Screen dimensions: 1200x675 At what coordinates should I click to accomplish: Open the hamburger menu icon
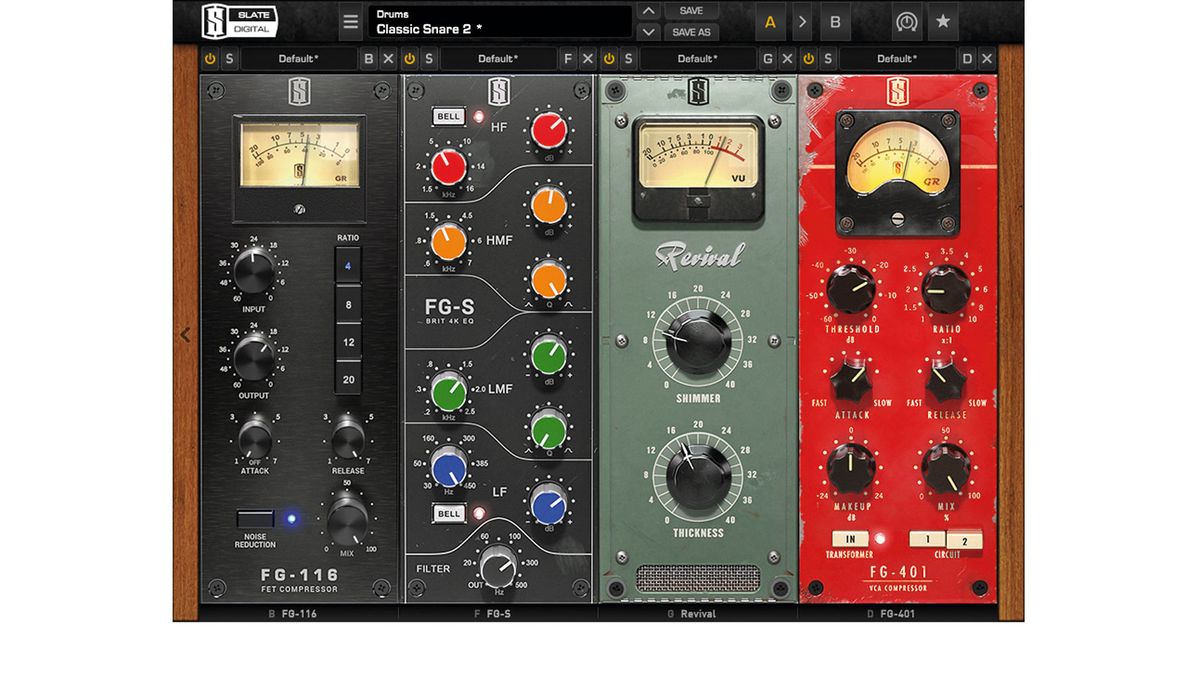(351, 22)
